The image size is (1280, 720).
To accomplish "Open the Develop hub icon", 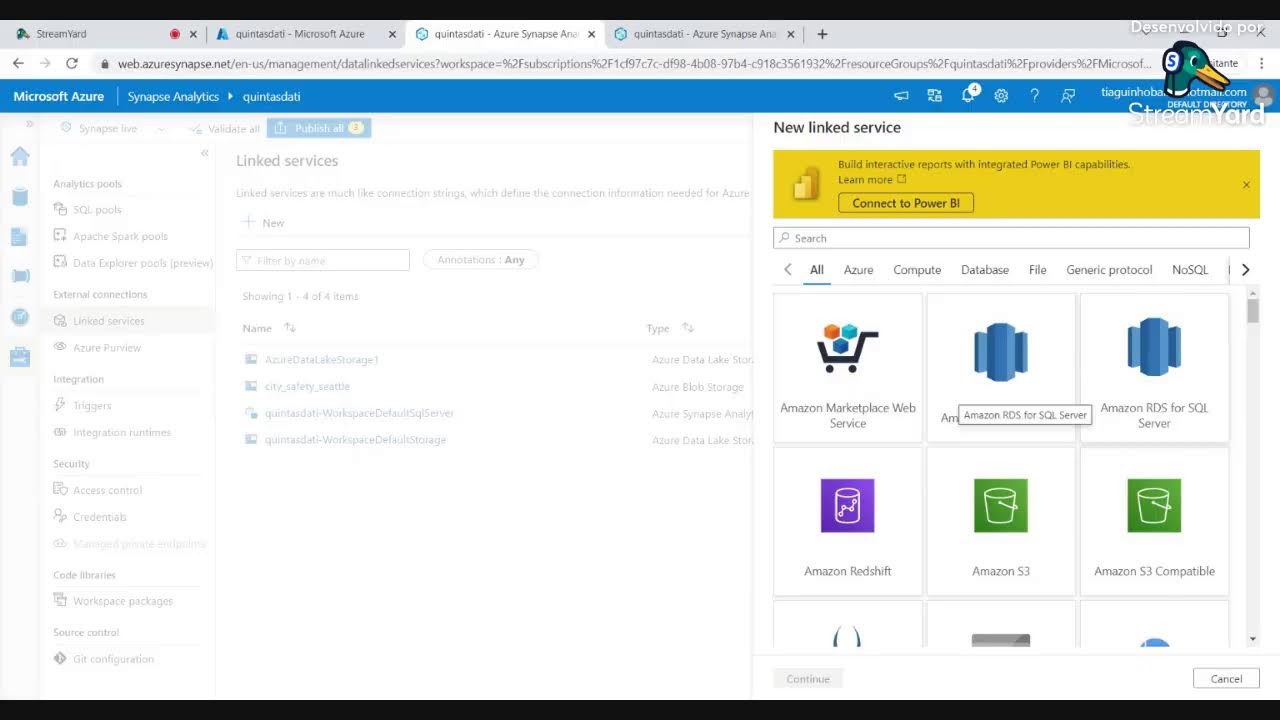I will (20, 236).
